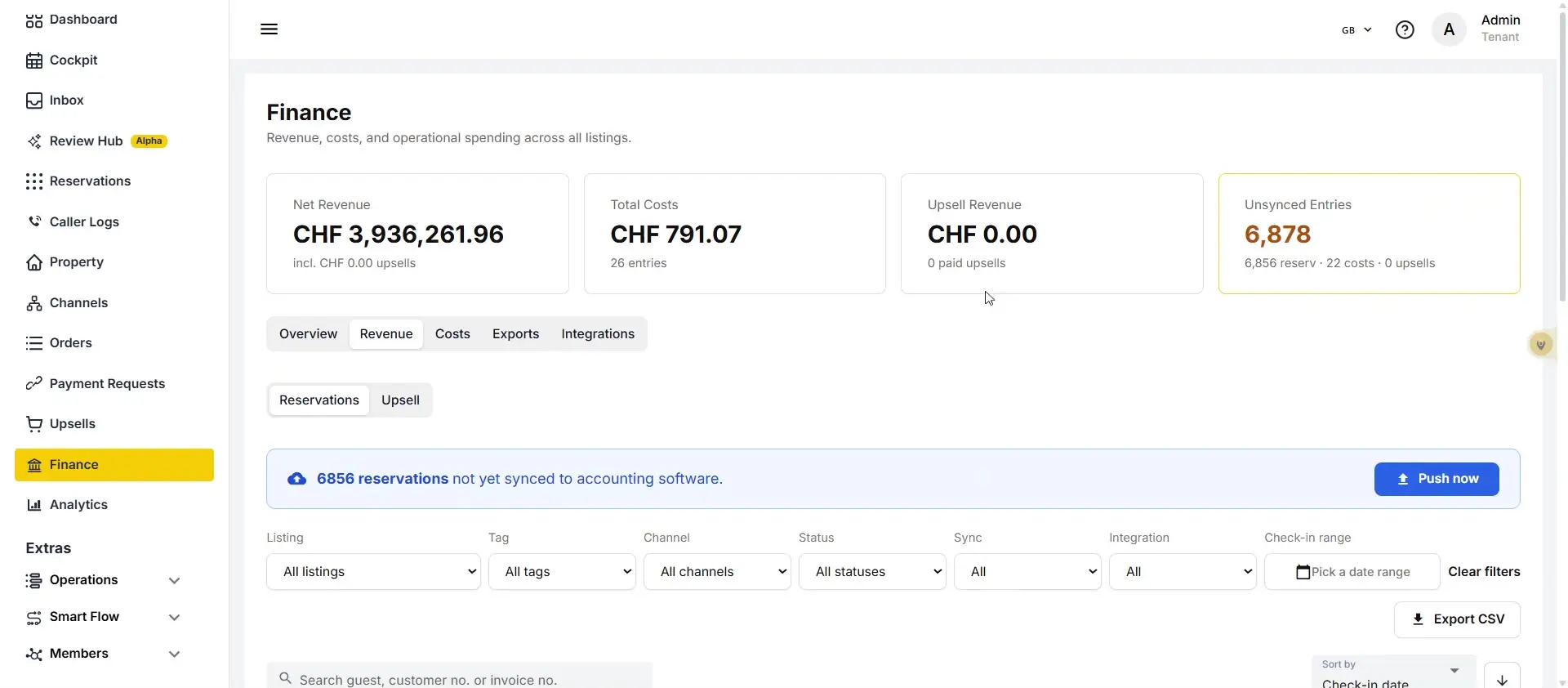1568x688 pixels.
Task: Open the All channels dropdown
Action: click(x=717, y=572)
